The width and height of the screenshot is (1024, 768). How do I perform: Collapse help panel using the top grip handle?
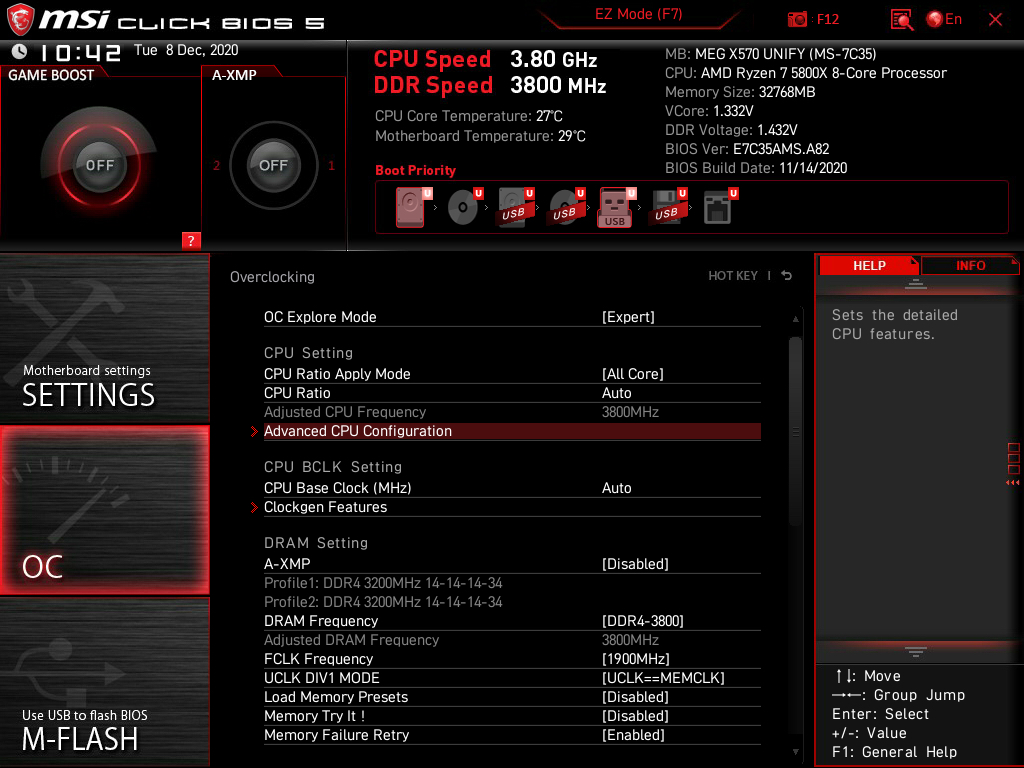pos(916,284)
